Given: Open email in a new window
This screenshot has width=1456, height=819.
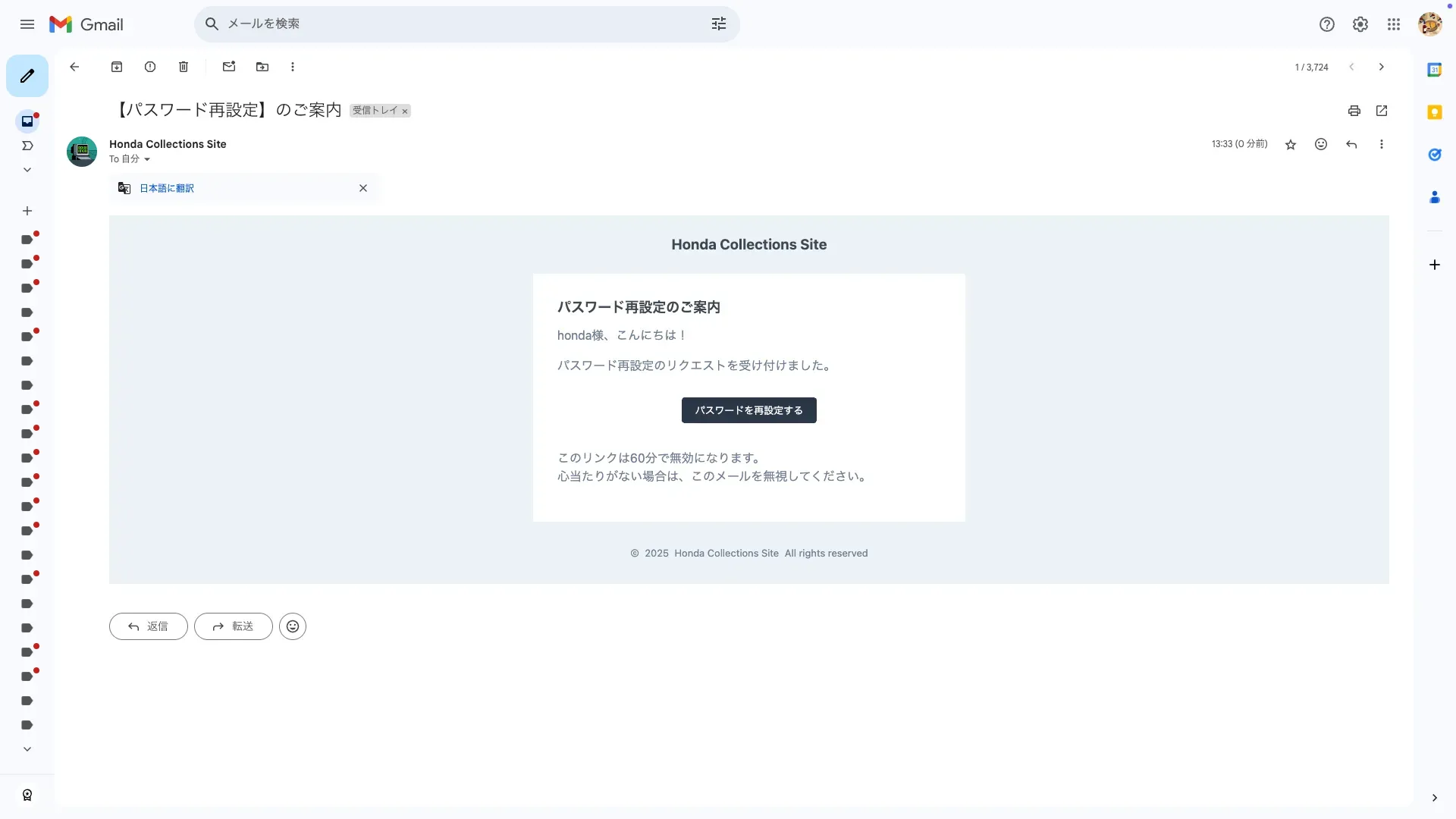Looking at the screenshot, I should coord(1382,111).
